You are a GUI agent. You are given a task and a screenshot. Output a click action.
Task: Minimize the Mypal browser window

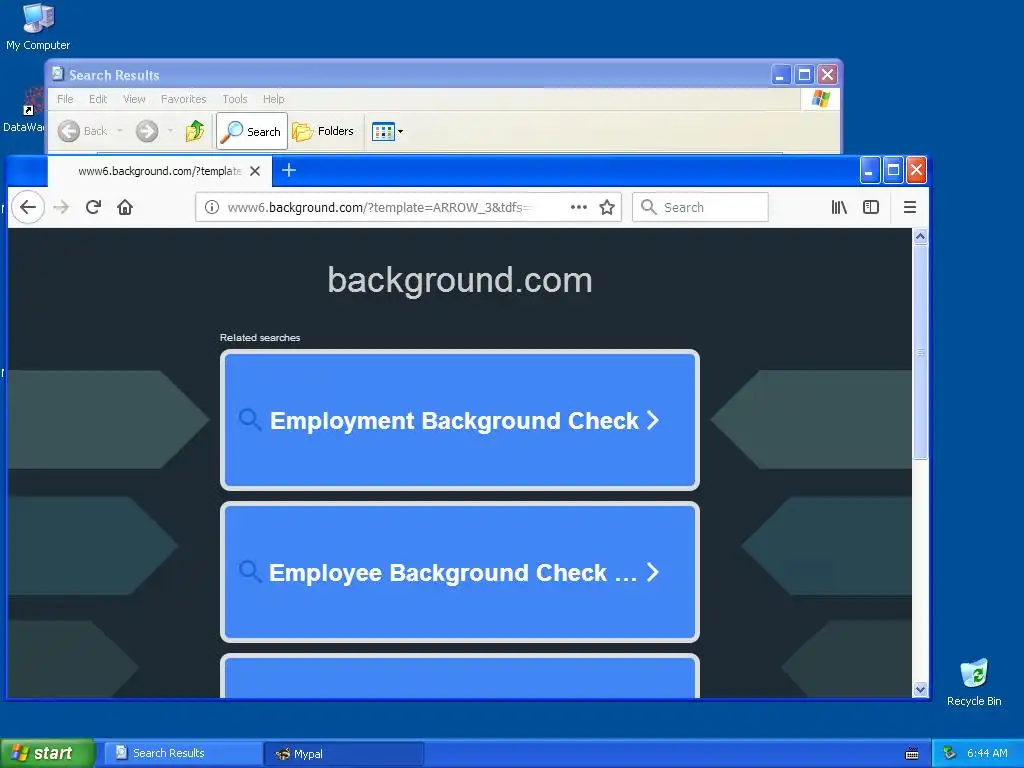point(869,170)
